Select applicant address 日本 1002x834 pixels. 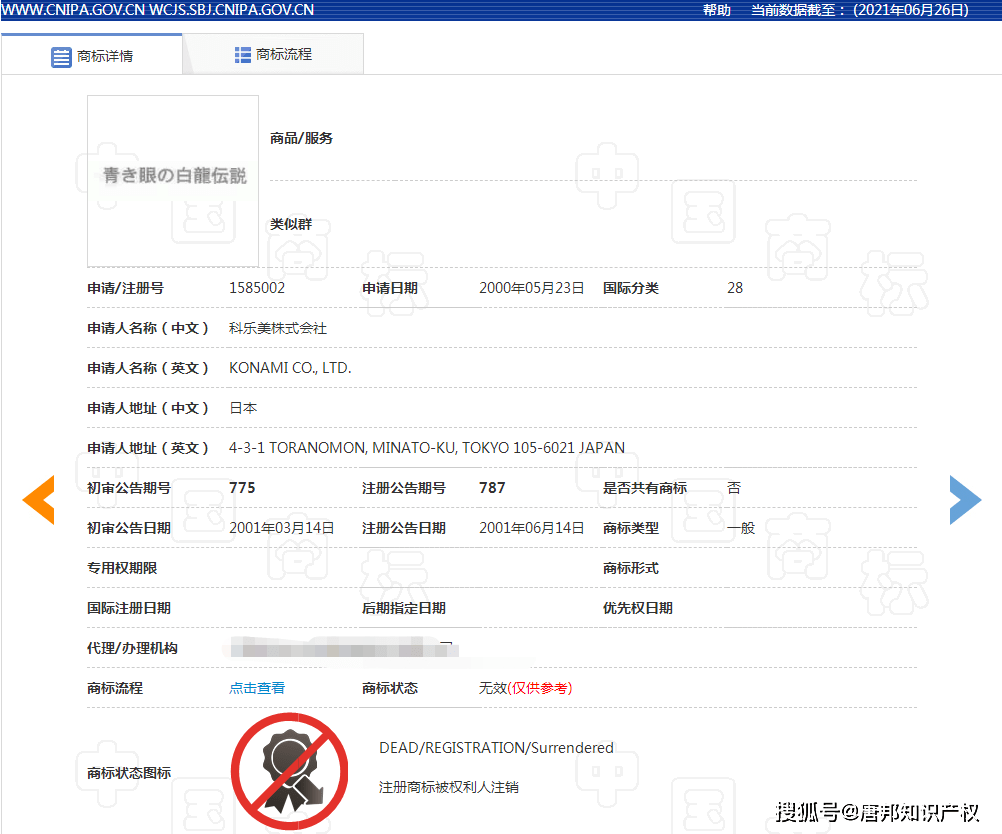(x=243, y=408)
